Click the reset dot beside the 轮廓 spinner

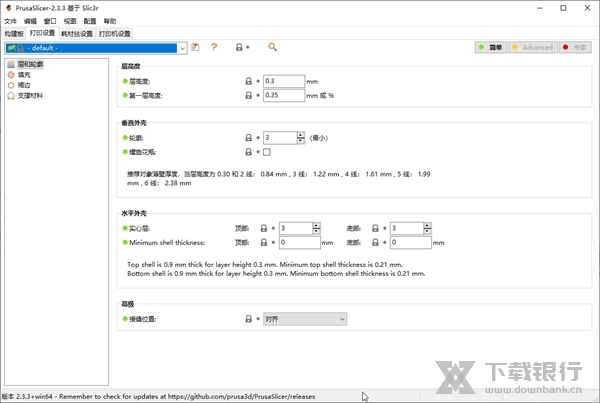[258, 138]
